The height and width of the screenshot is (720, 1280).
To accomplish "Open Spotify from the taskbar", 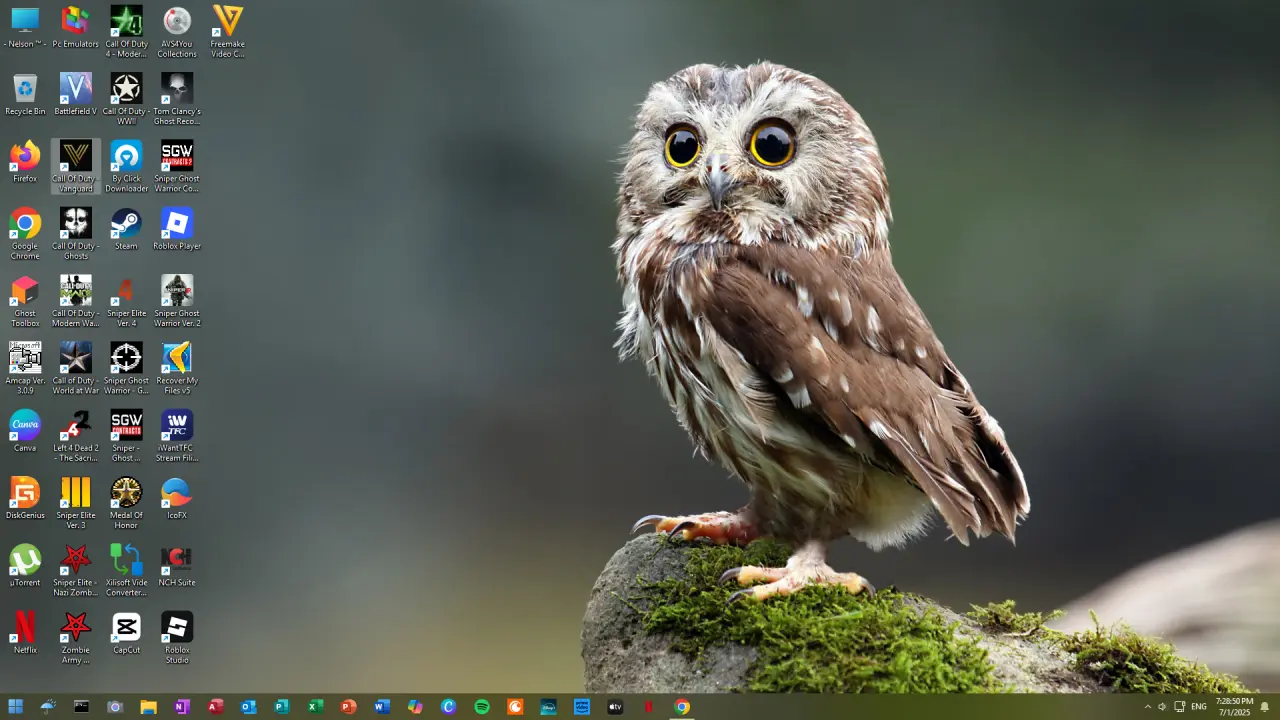I will (482, 707).
